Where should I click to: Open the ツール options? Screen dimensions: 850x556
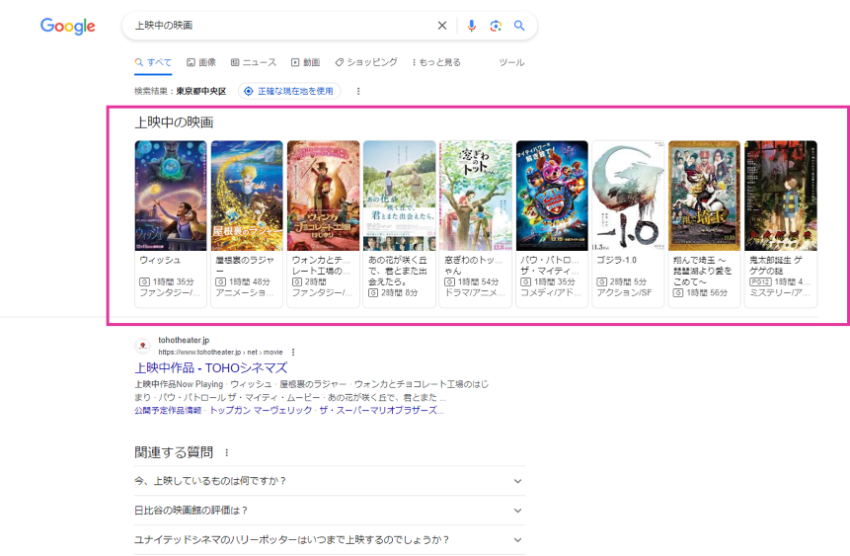[x=511, y=62]
